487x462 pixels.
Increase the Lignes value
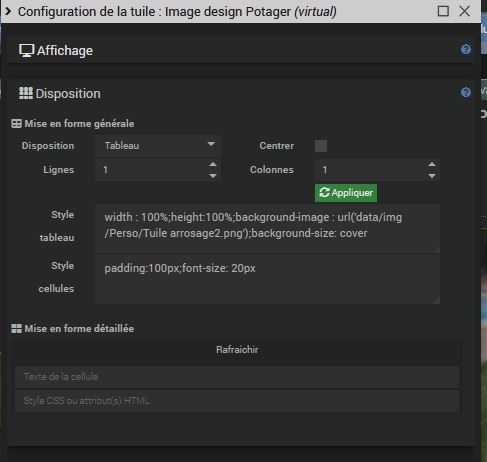[213, 164]
